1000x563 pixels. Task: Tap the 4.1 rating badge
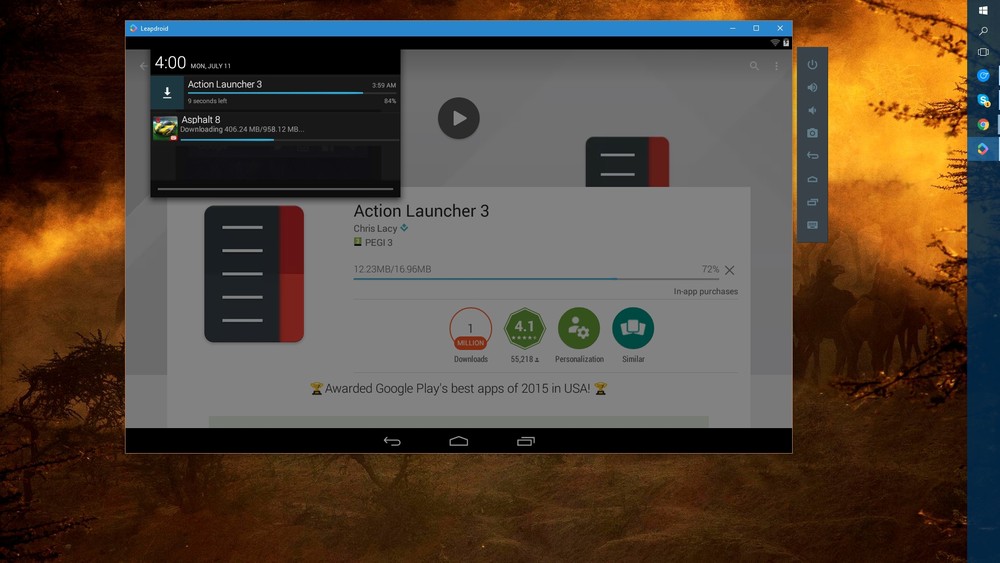pyautogui.click(x=524, y=328)
